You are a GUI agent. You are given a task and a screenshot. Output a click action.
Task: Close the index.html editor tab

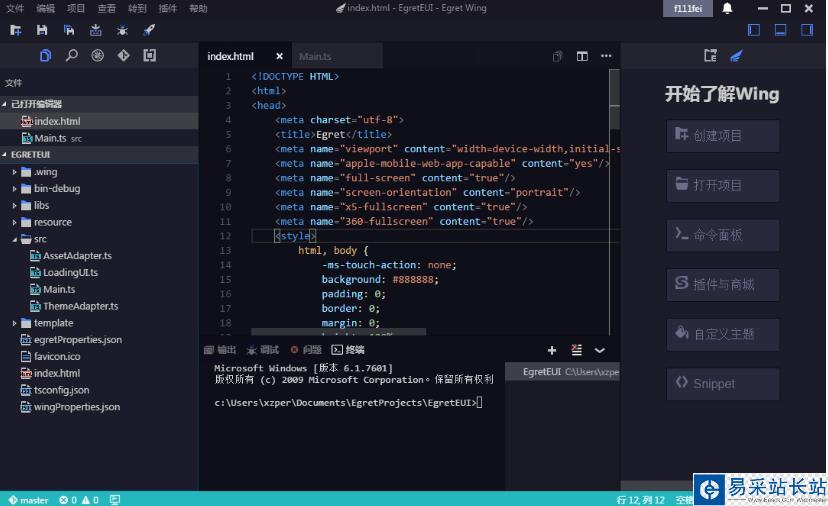(x=279, y=56)
